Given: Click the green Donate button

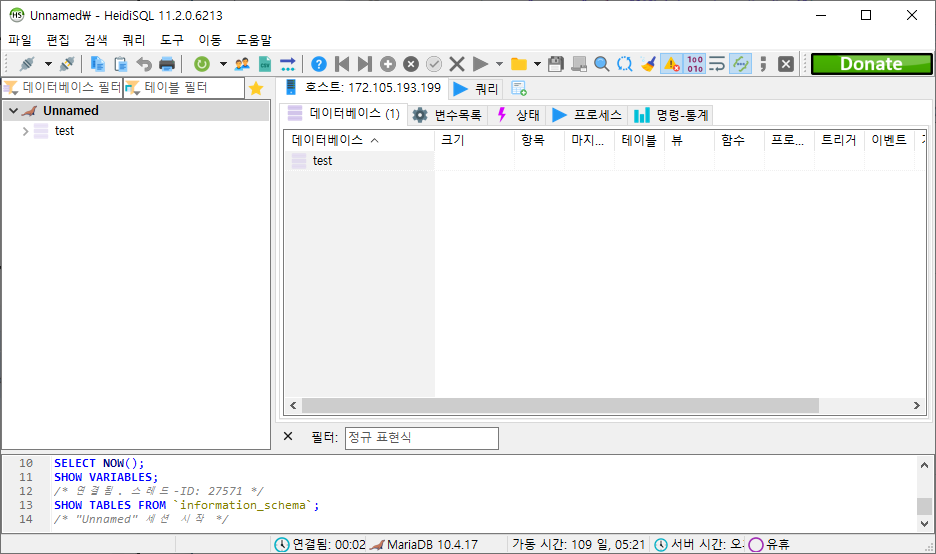Looking at the screenshot, I should 871,64.
